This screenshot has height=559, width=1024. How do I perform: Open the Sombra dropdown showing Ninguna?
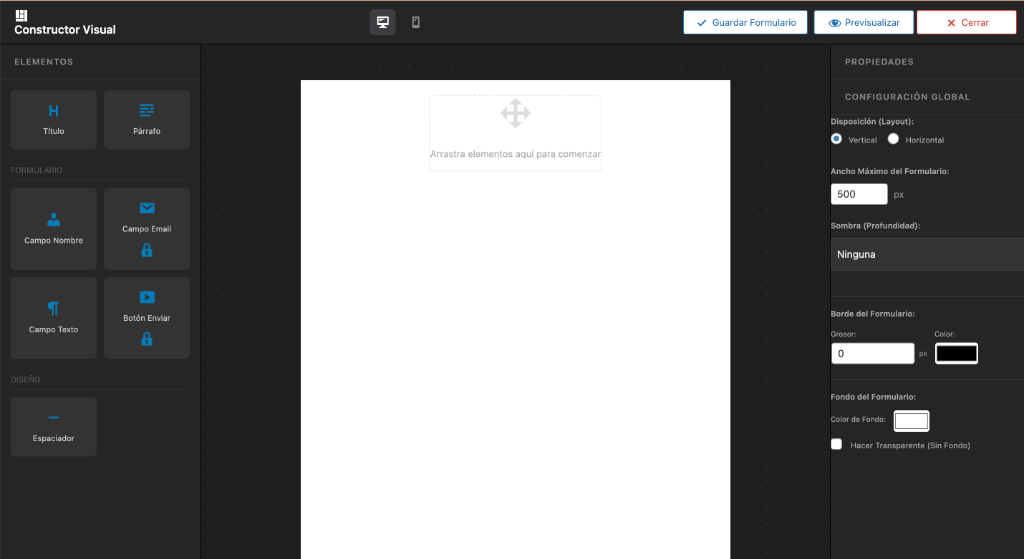927,254
